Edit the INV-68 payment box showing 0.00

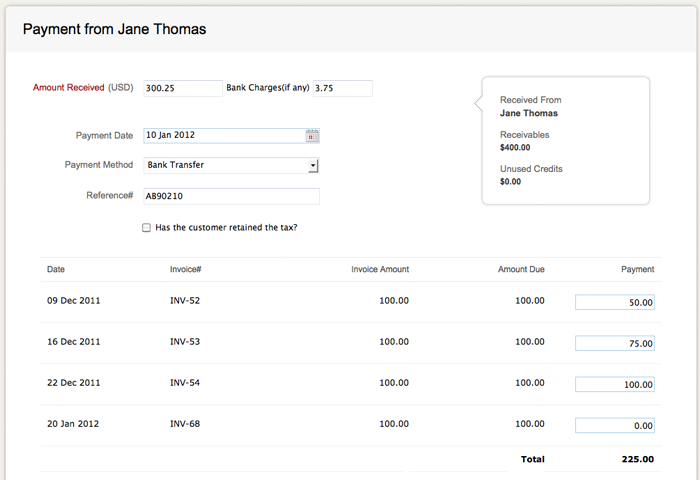coord(615,426)
